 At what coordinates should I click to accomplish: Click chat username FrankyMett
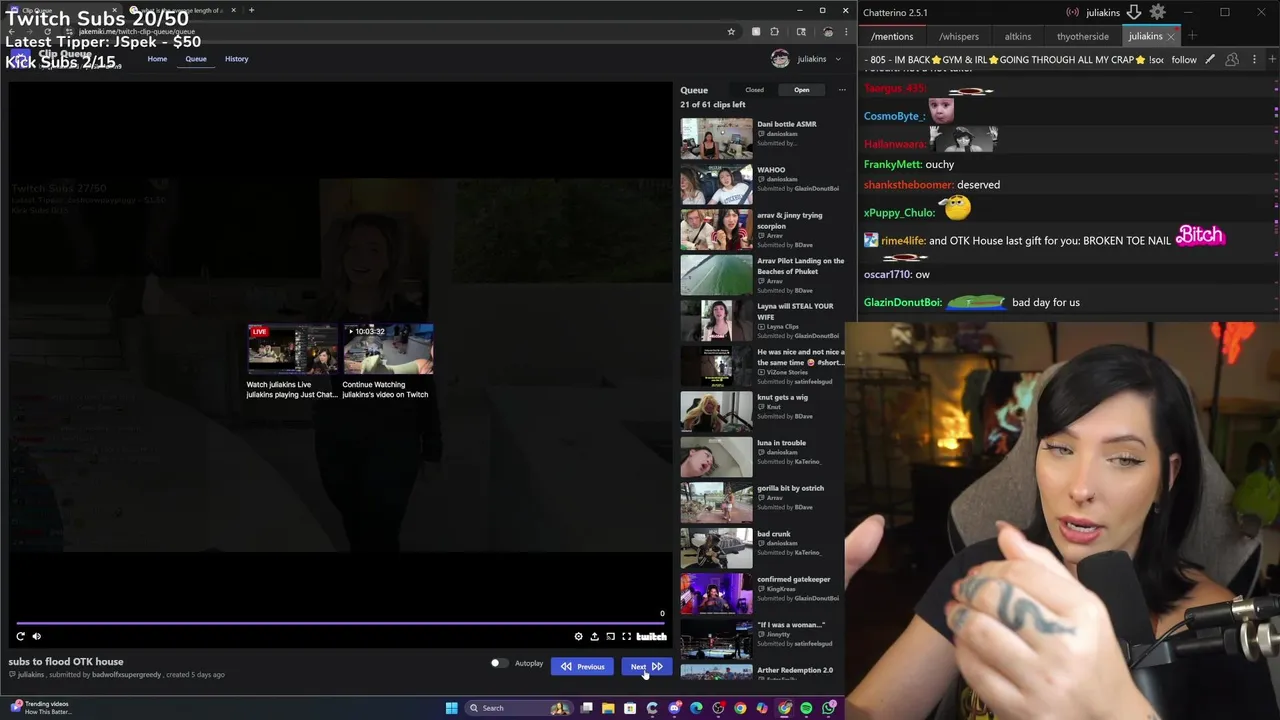pyautogui.click(x=892, y=165)
